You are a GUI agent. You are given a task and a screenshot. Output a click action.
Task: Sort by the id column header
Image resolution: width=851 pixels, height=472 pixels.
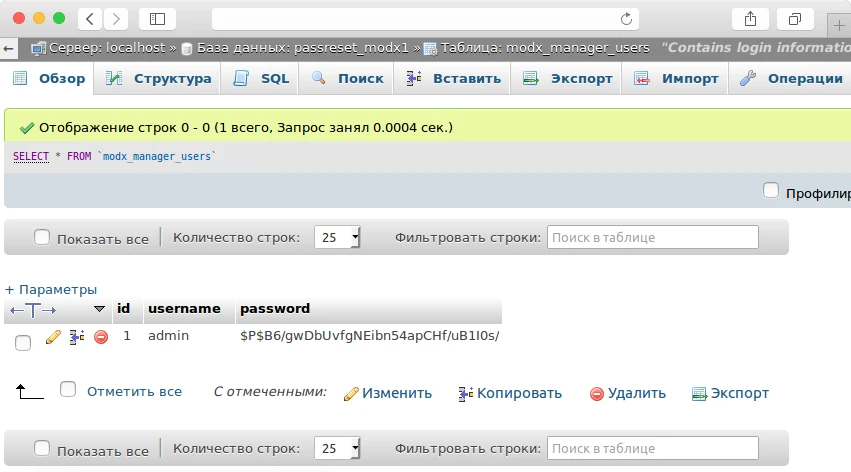(x=123, y=309)
